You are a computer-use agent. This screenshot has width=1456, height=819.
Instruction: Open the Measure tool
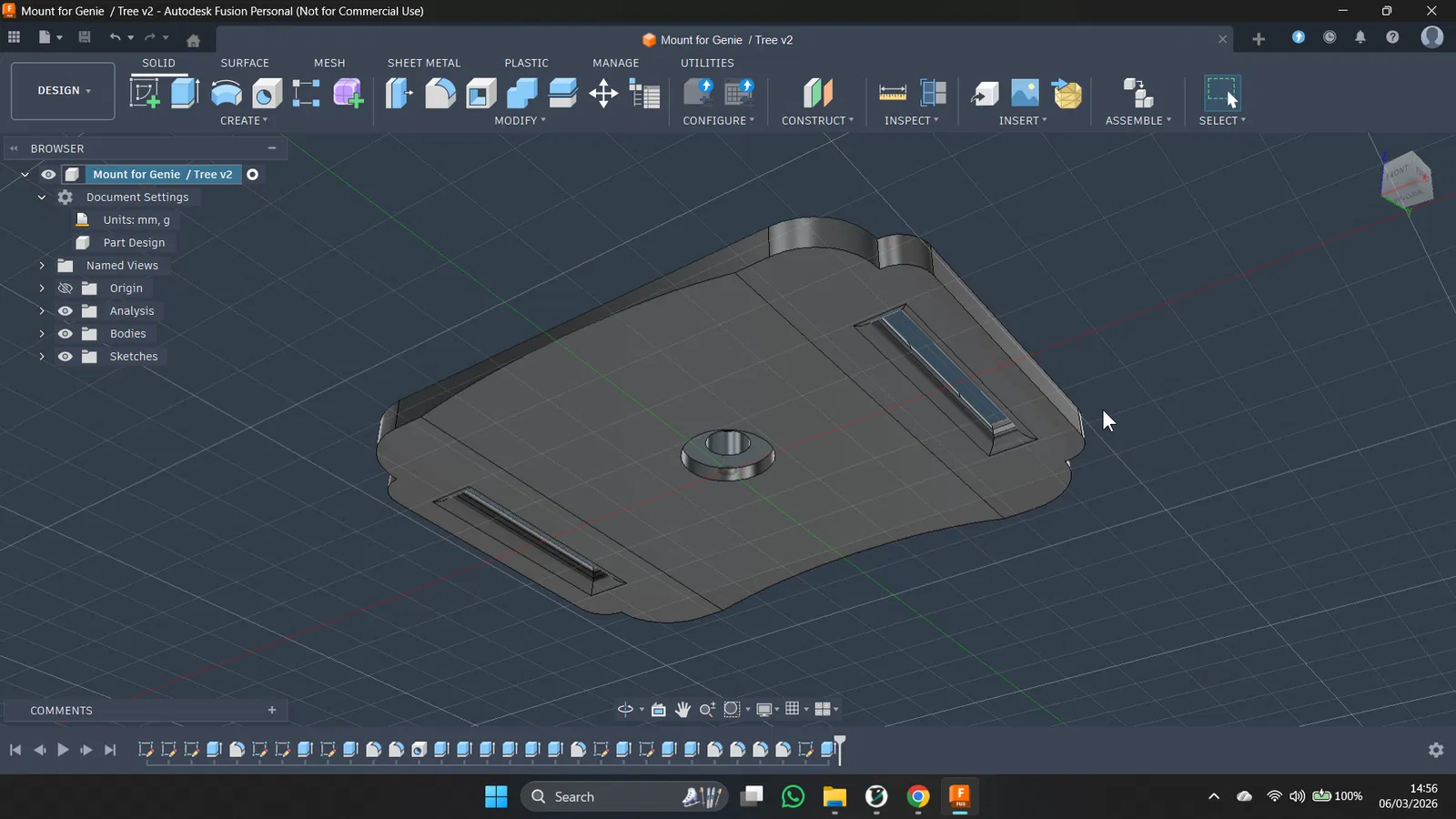click(x=892, y=93)
